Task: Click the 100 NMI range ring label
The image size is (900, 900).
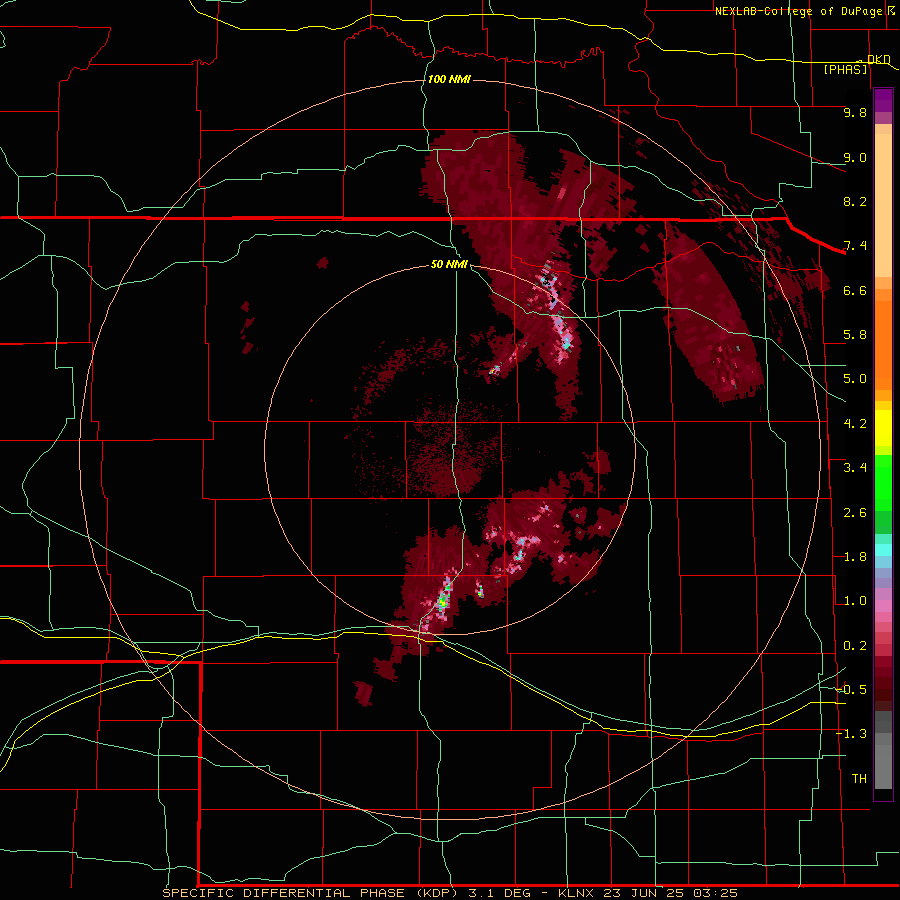Action: pyautogui.click(x=449, y=79)
